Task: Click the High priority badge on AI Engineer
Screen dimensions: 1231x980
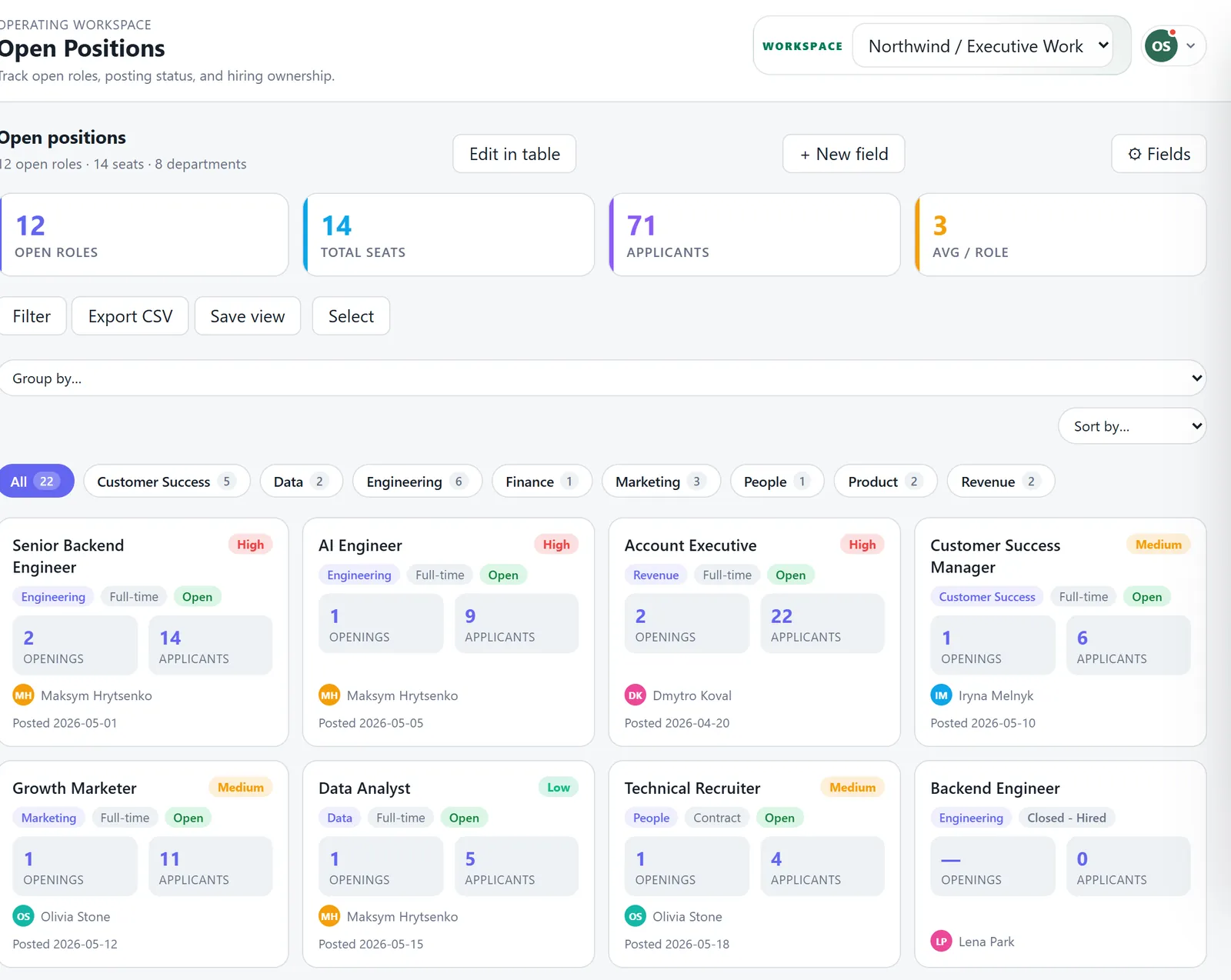Action: [x=556, y=545]
